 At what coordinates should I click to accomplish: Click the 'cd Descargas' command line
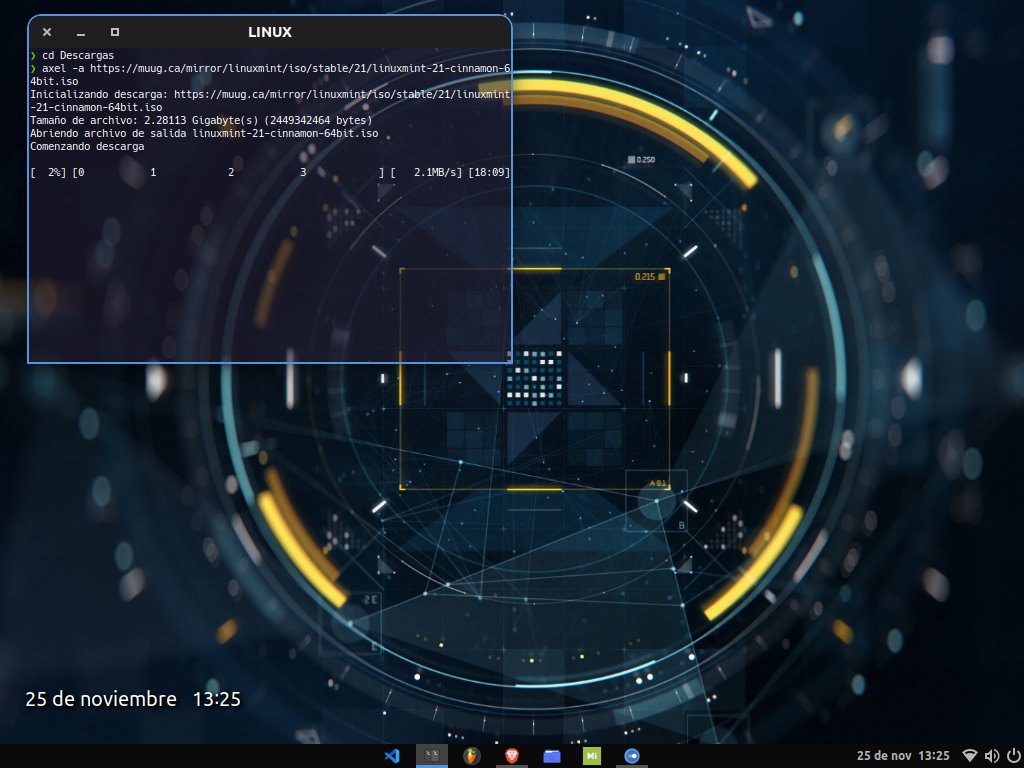[78, 56]
